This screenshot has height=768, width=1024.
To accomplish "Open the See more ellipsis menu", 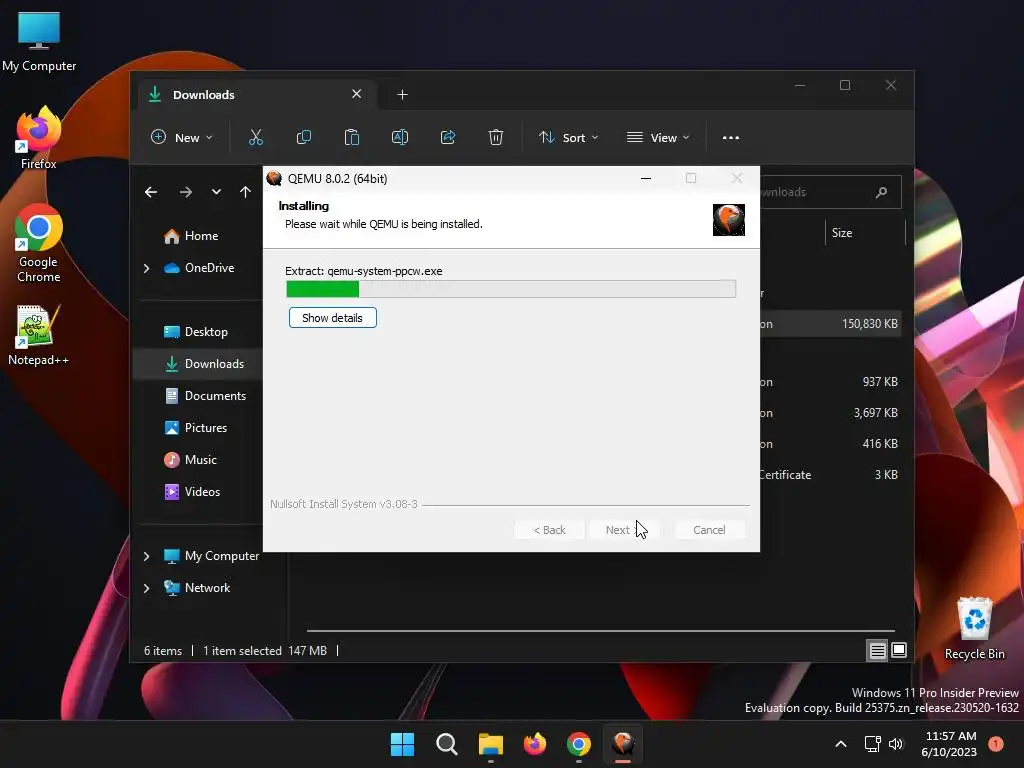I will pos(731,138).
